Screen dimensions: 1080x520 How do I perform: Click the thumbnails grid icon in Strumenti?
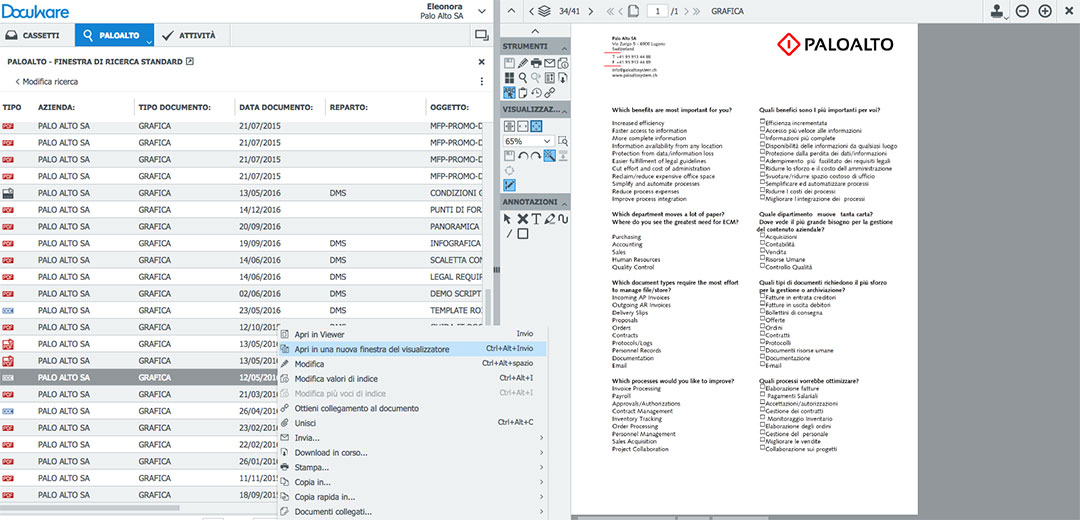tap(509, 77)
